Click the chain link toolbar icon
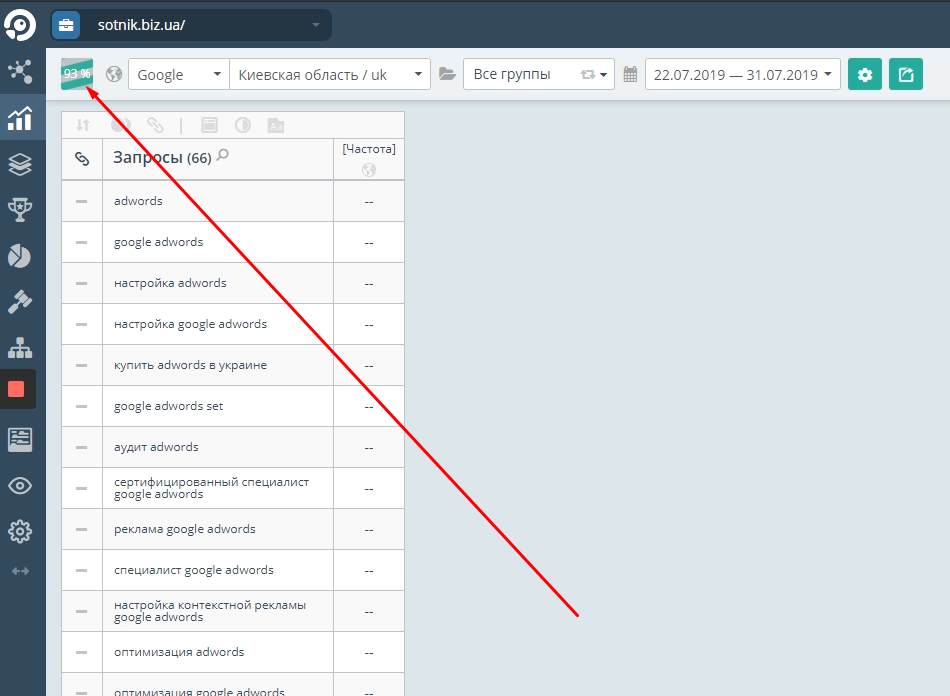The image size is (950, 696). click(155, 125)
